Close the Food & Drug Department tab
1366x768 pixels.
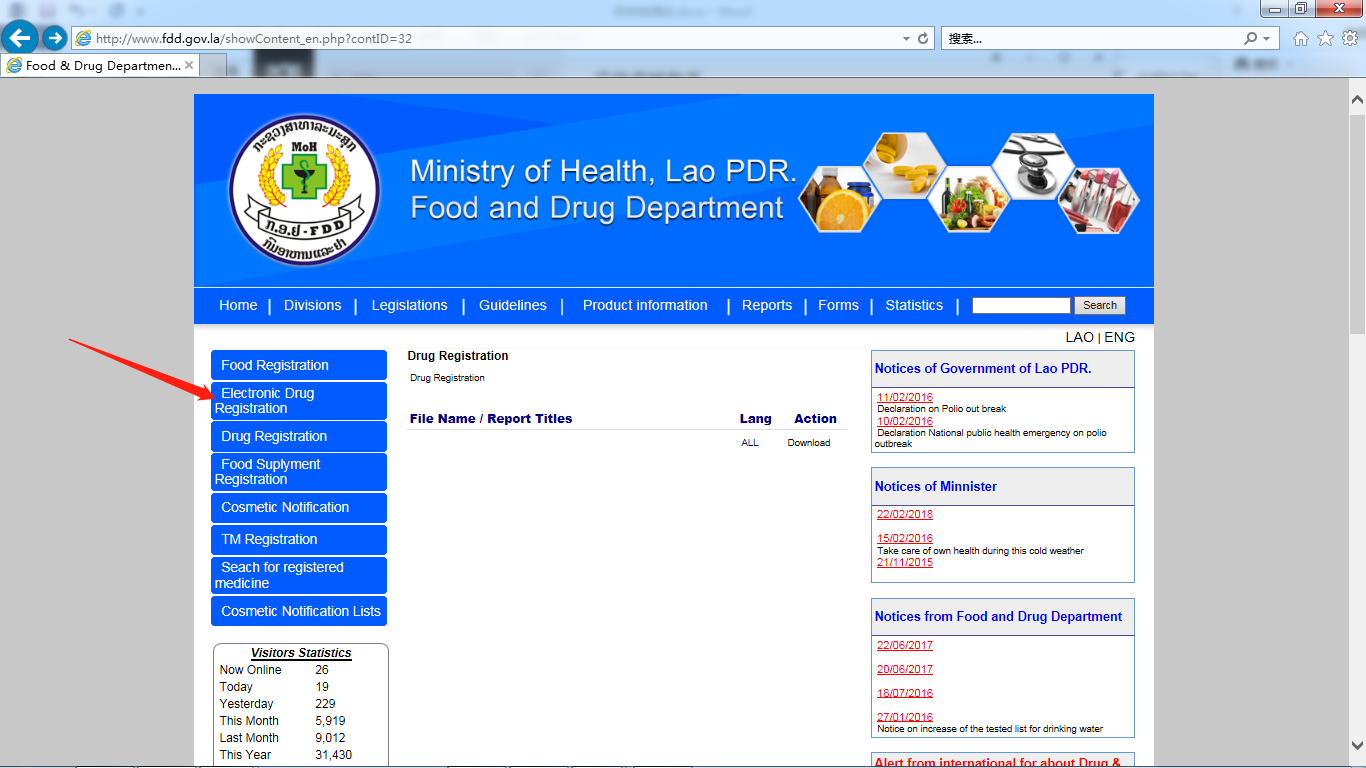(189, 65)
